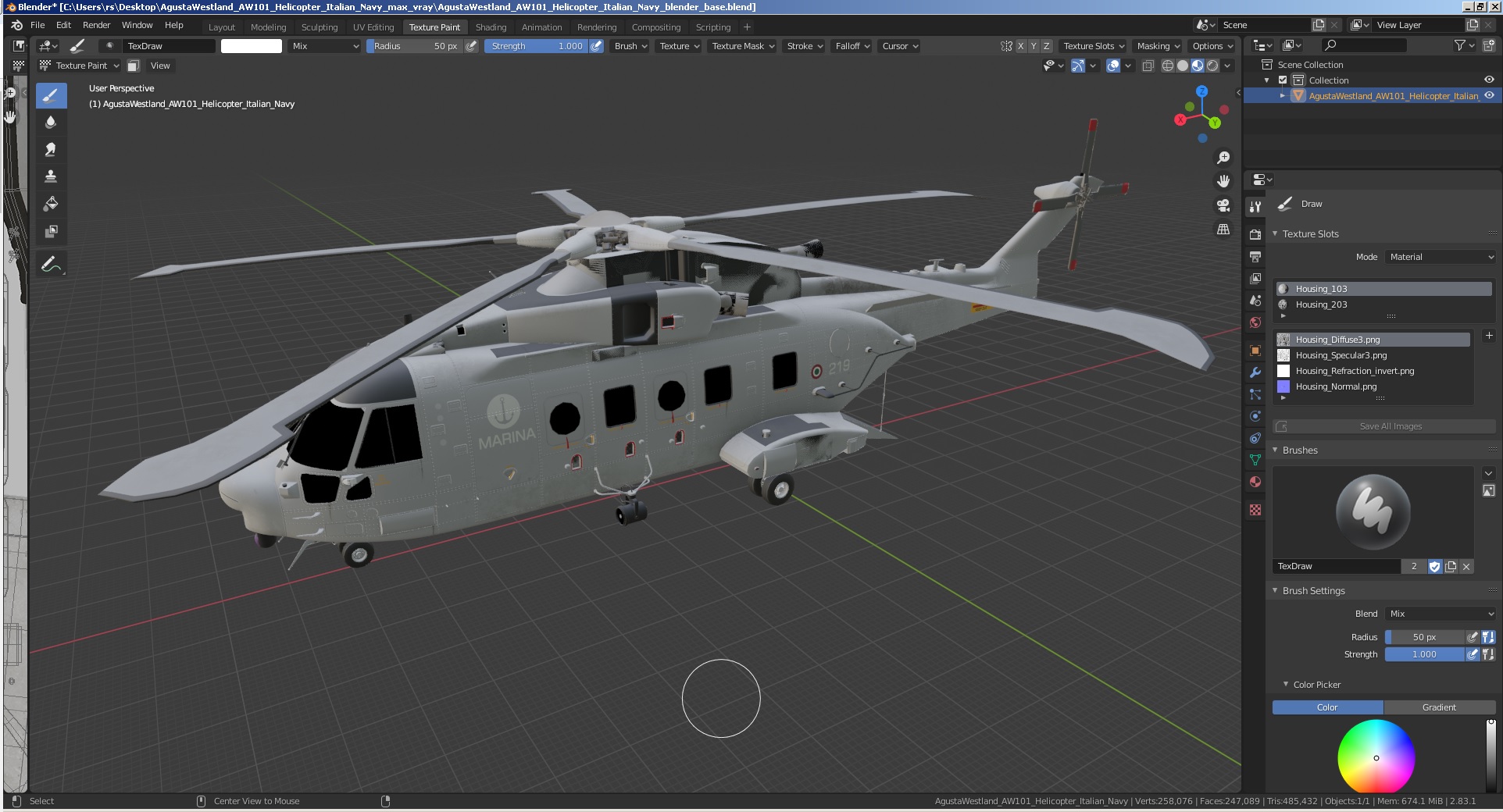Click the viewport View menu button
Image resolution: width=1503 pixels, height=812 pixels.
[160, 66]
